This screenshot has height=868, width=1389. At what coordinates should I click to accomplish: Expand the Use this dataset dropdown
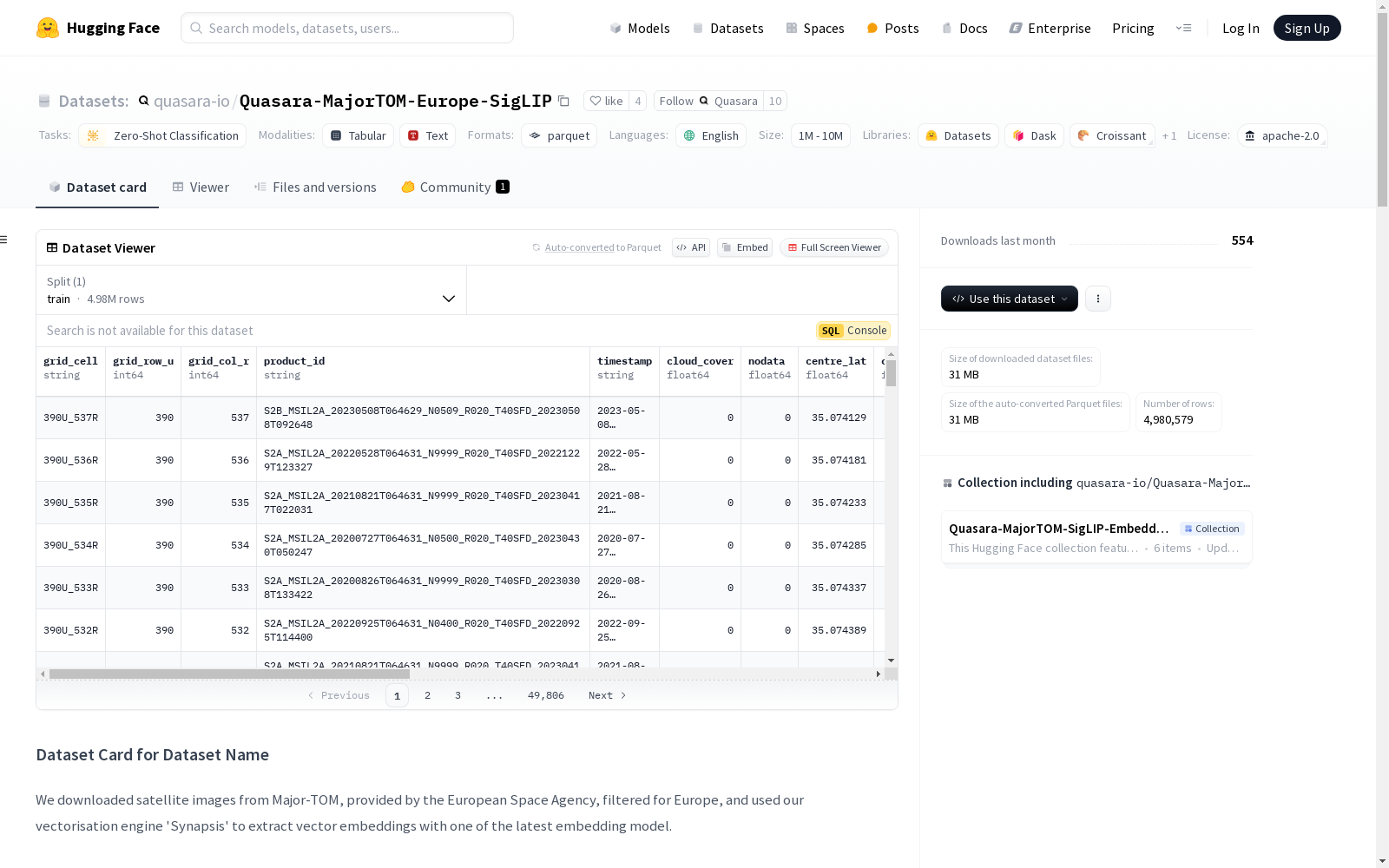click(x=1010, y=299)
